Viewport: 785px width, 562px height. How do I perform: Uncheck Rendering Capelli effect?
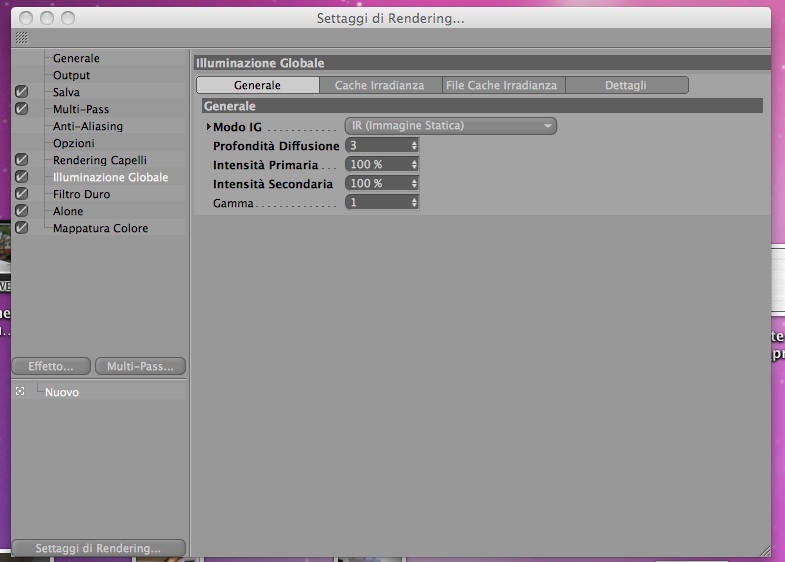pyautogui.click(x=22, y=160)
